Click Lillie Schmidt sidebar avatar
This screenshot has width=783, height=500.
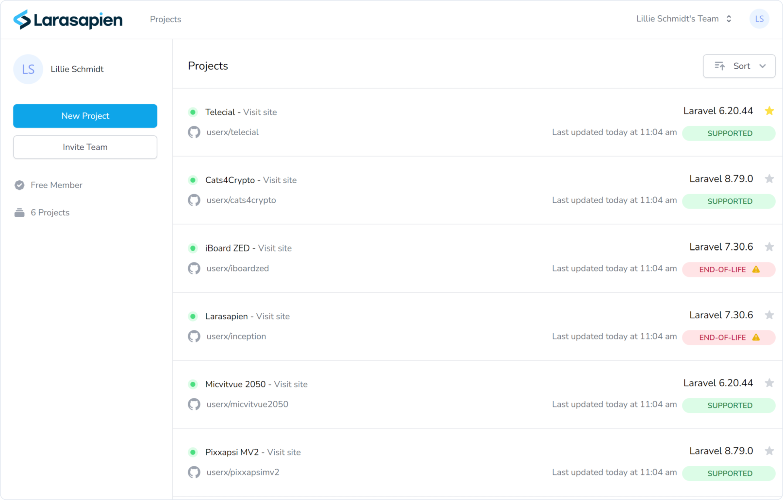[28, 69]
